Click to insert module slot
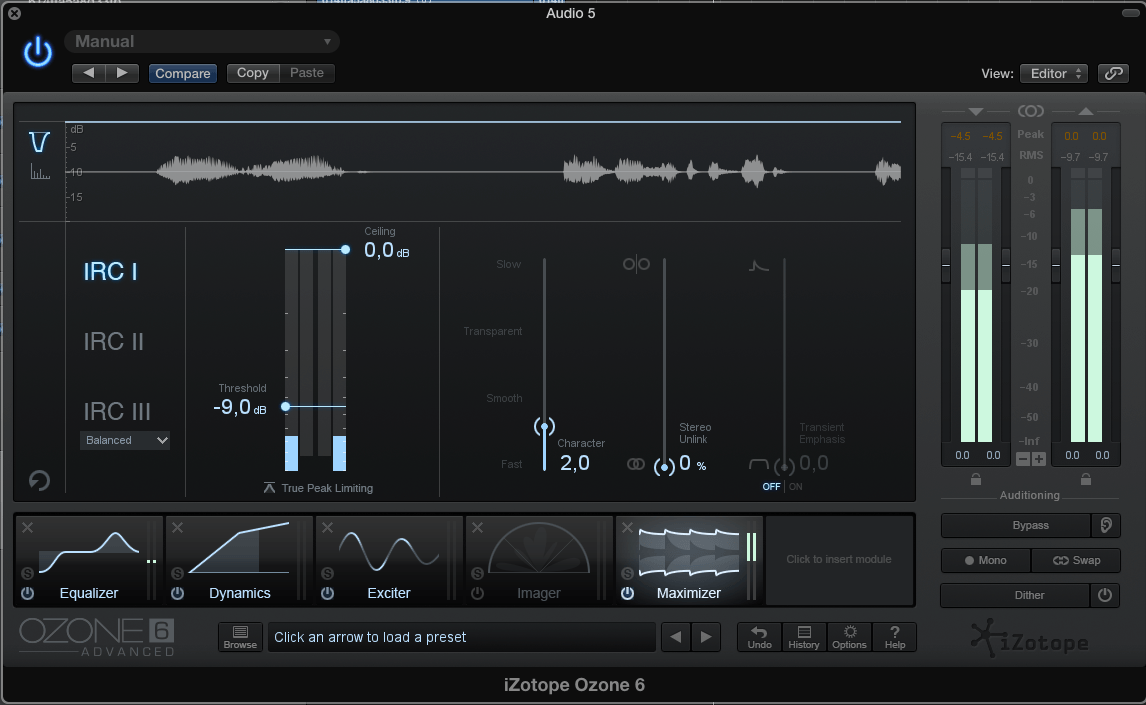The image size is (1146, 705). [x=839, y=560]
